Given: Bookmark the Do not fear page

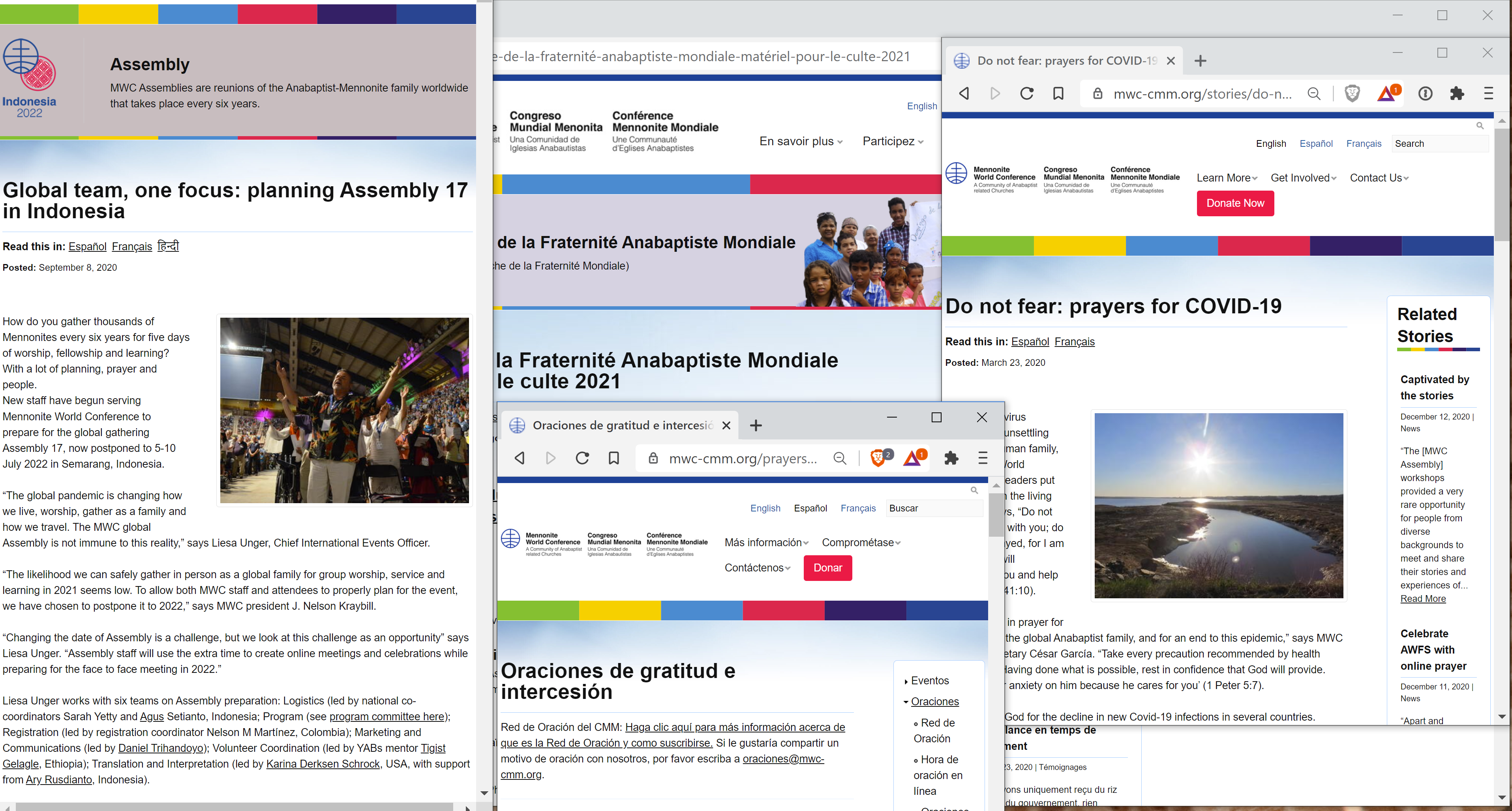Looking at the screenshot, I should click(x=1058, y=93).
